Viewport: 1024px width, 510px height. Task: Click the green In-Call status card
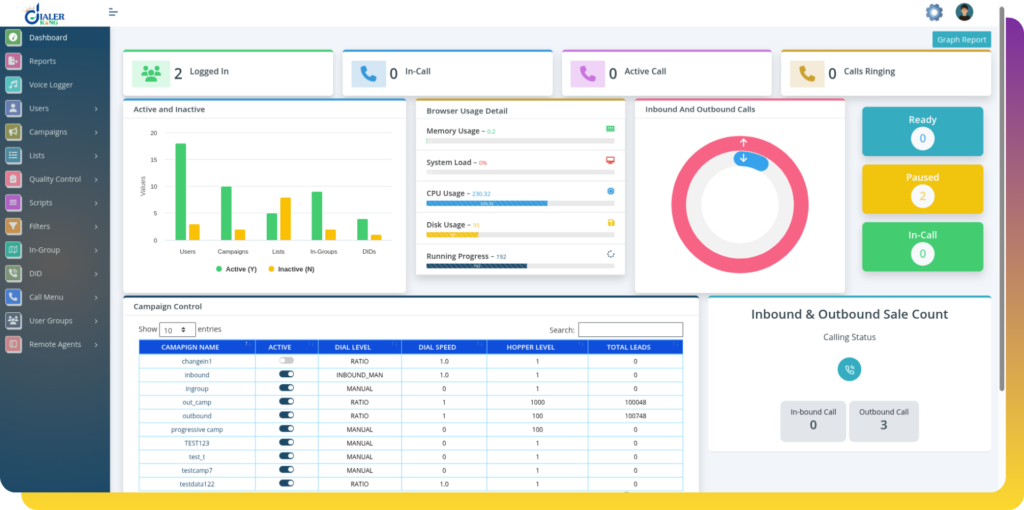(x=922, y=246)
